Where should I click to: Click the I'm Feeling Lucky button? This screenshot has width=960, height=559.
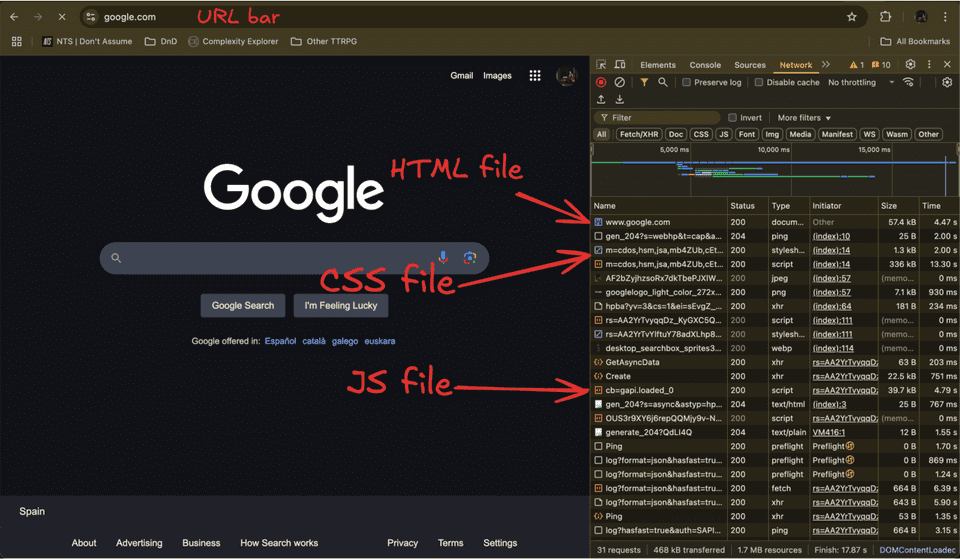tap(341, 306)
